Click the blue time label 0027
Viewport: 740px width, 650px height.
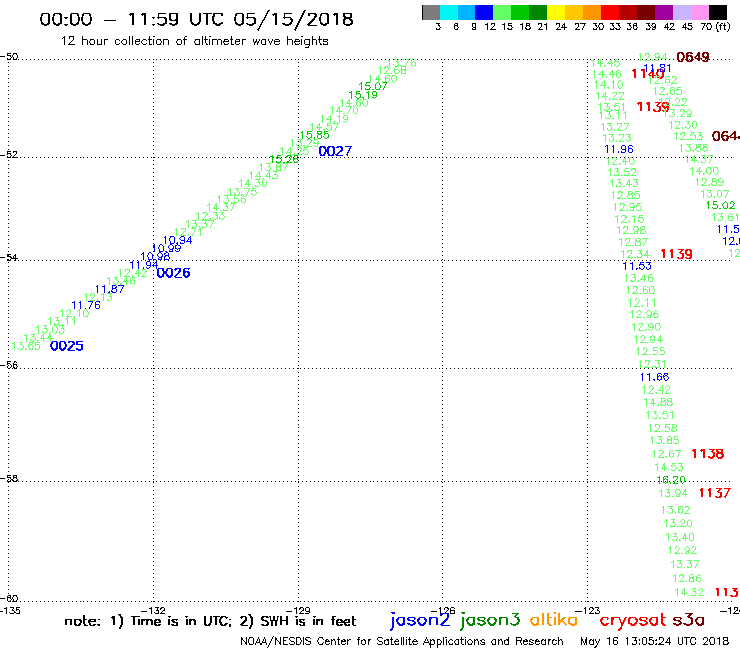(335, 151)
